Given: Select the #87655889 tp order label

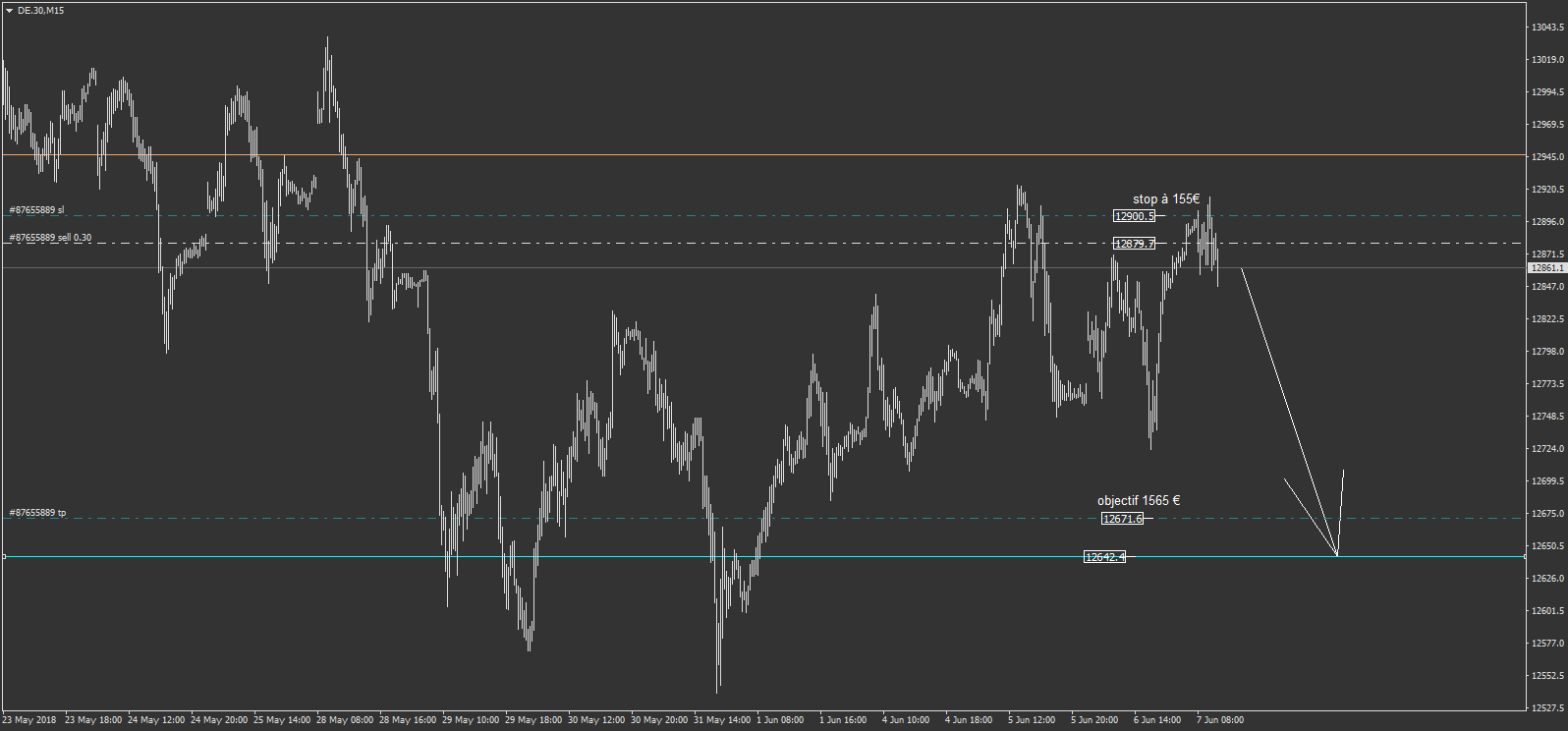Looking at the screenshot, I should click(x=37, y=513).
